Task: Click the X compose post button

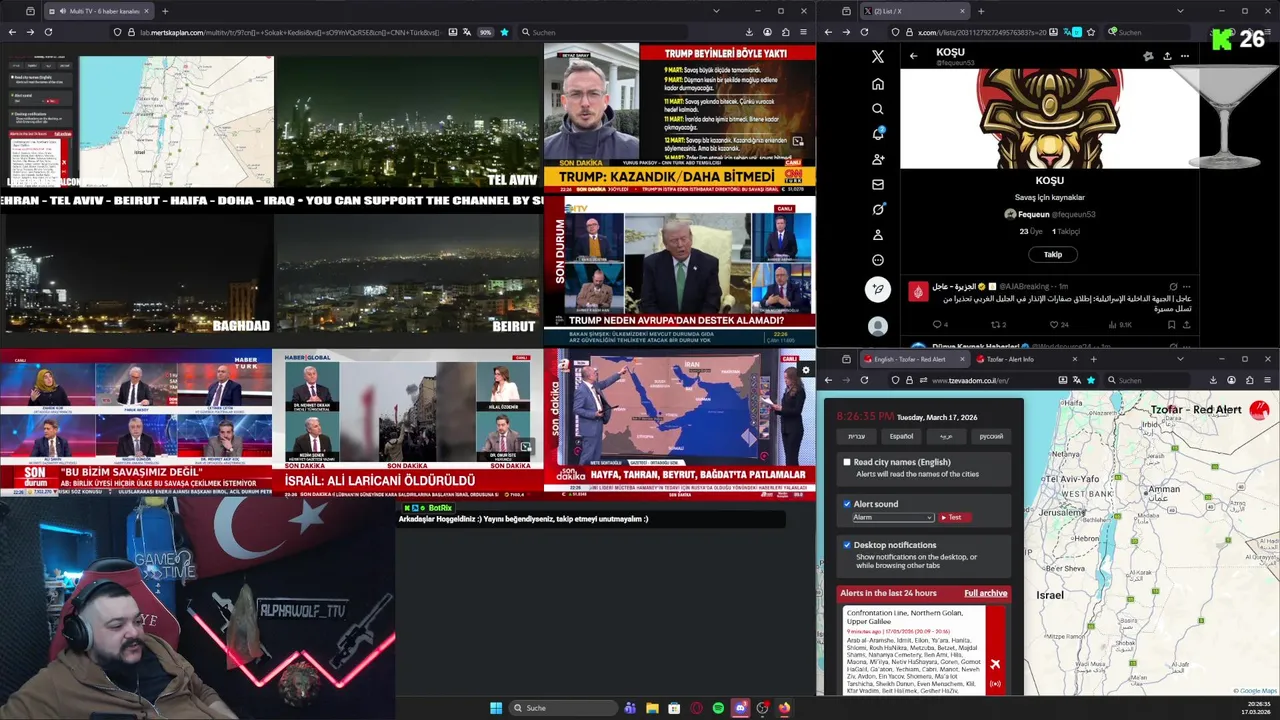Action: (x=878, y=290)
